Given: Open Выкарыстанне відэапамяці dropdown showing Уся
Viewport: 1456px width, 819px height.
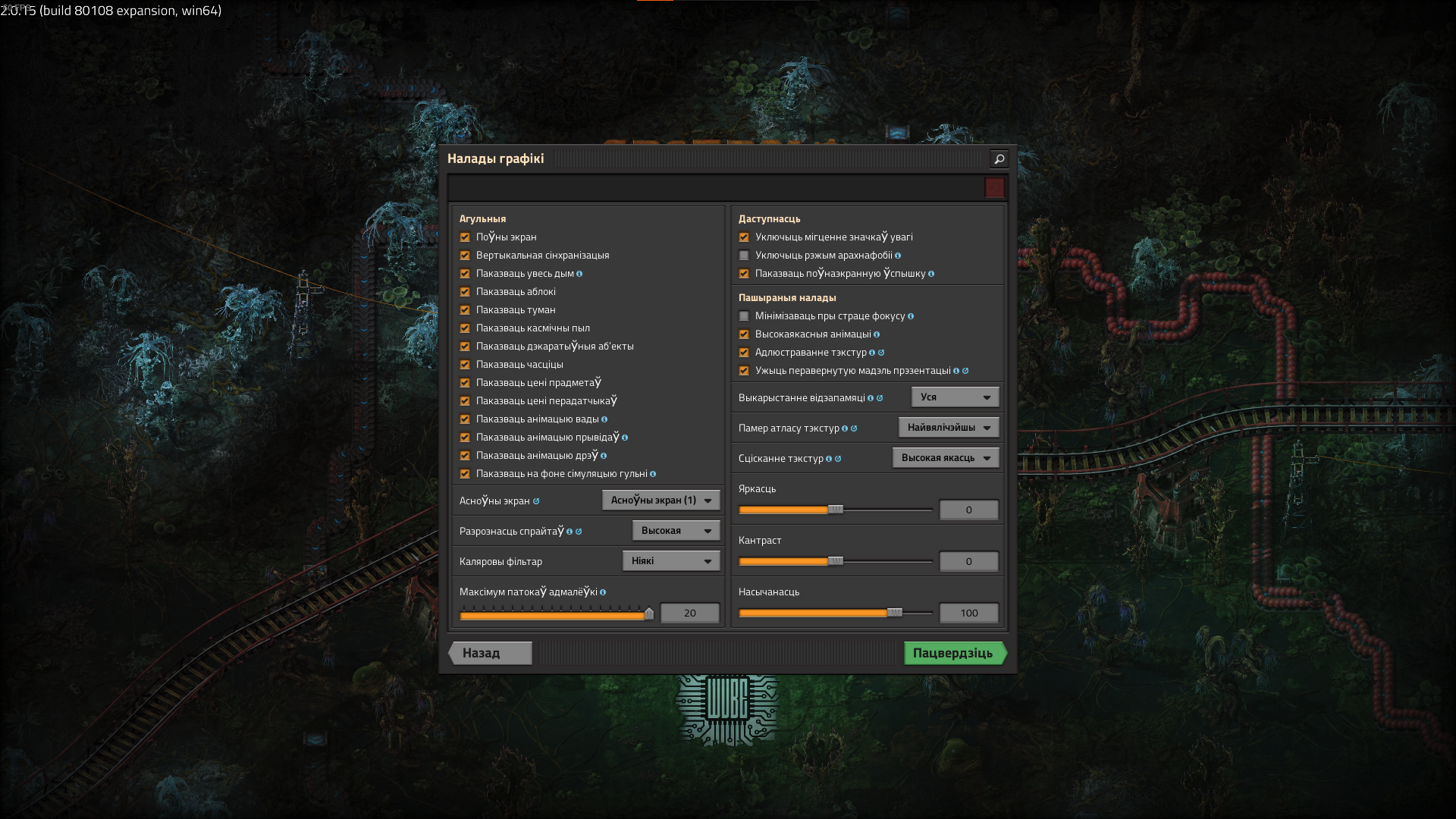Looking at the screenshot, I should click(x=954, y=397).
